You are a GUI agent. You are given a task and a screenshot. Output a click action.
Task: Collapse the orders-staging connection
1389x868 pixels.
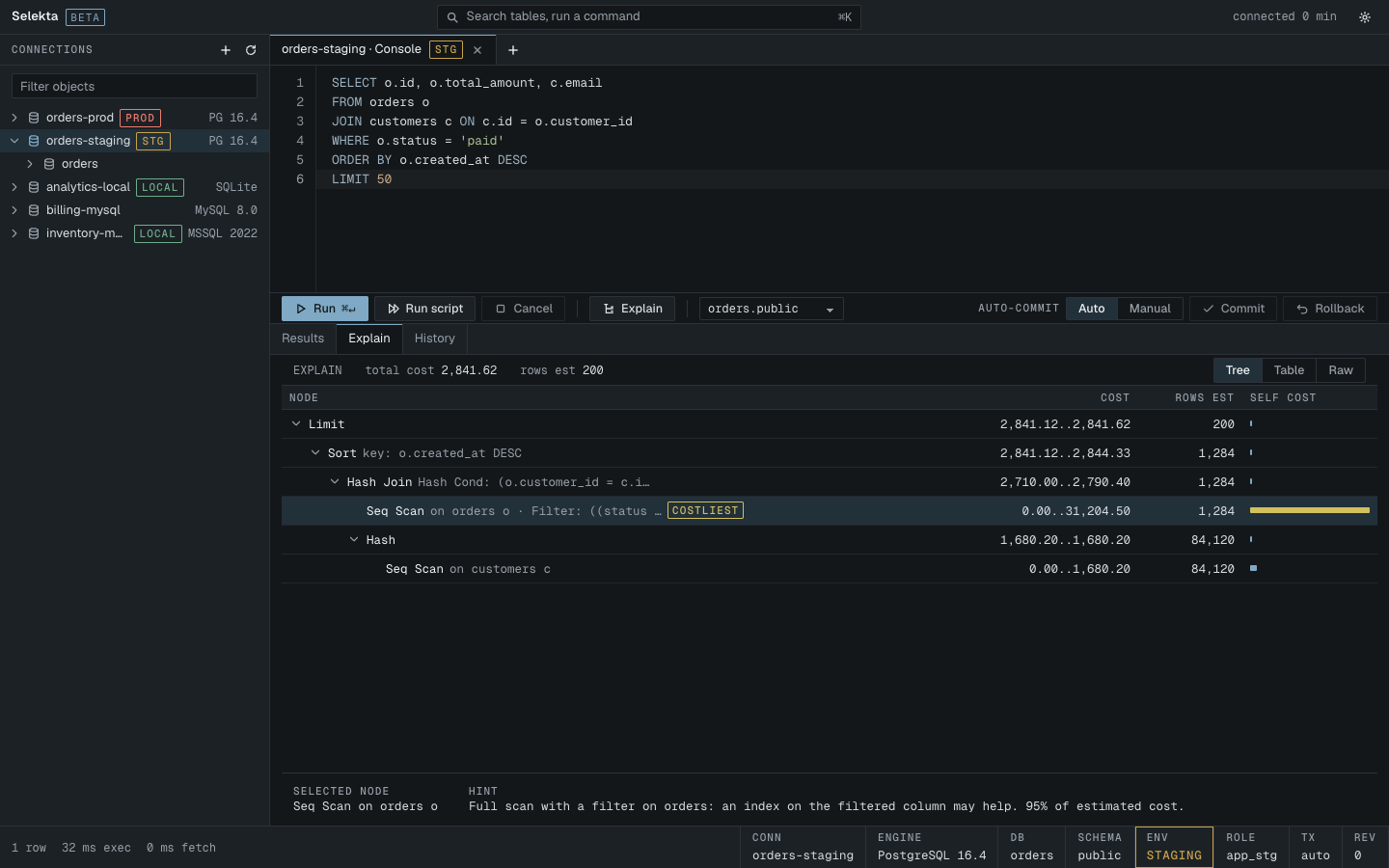pos(14,141)
